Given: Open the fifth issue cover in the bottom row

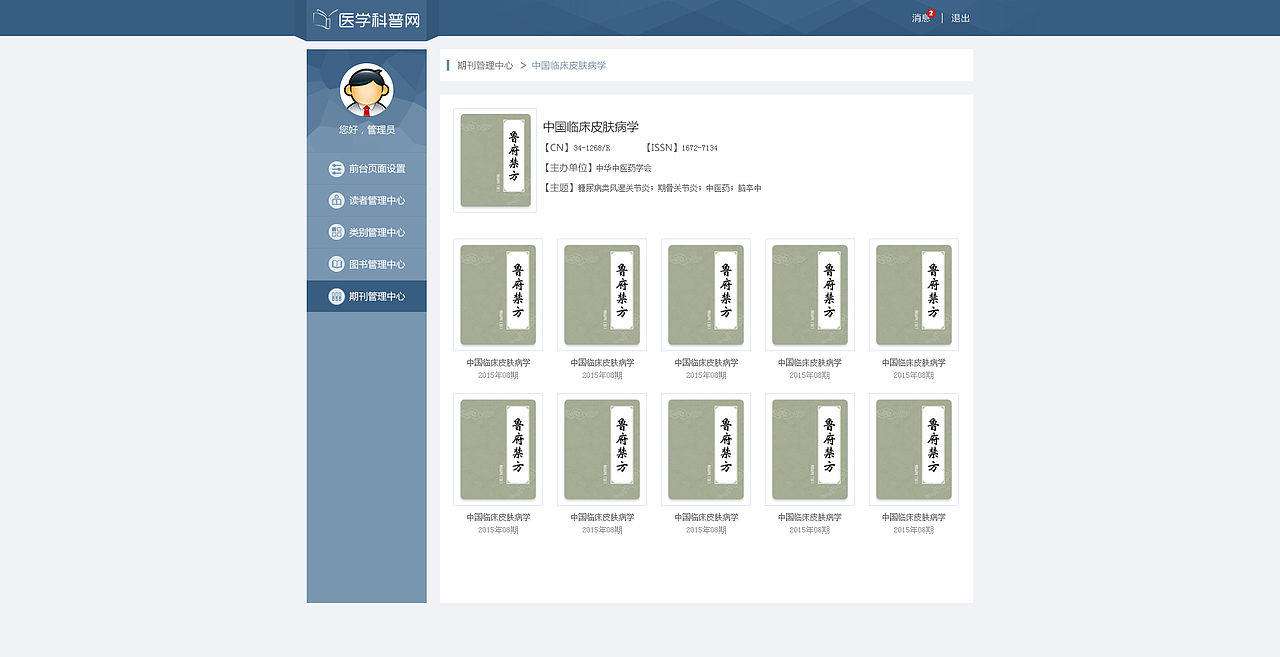Looking at the screenshot, I should pos(914,450).
